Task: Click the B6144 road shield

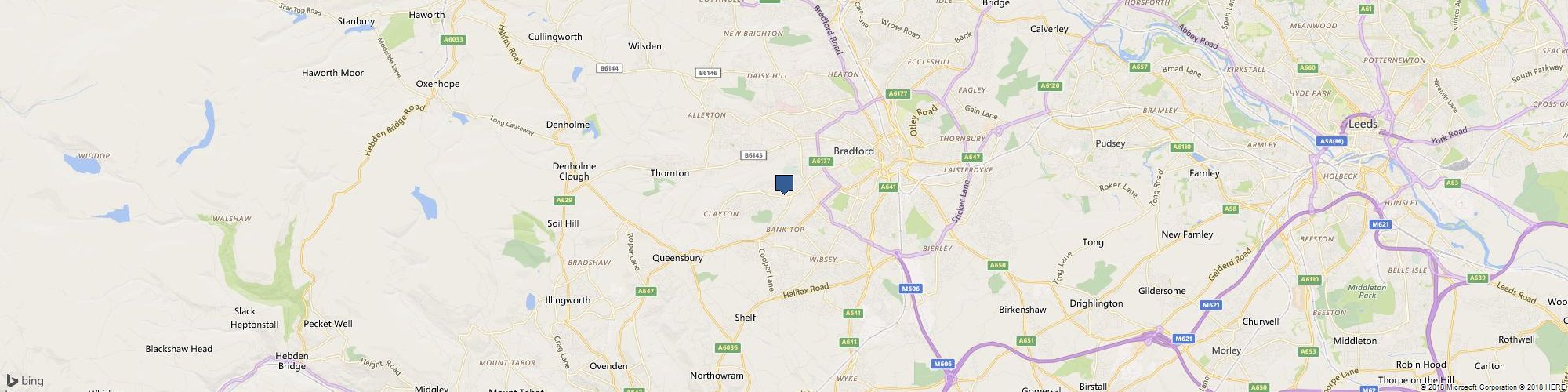Action: tap(609, 69)
